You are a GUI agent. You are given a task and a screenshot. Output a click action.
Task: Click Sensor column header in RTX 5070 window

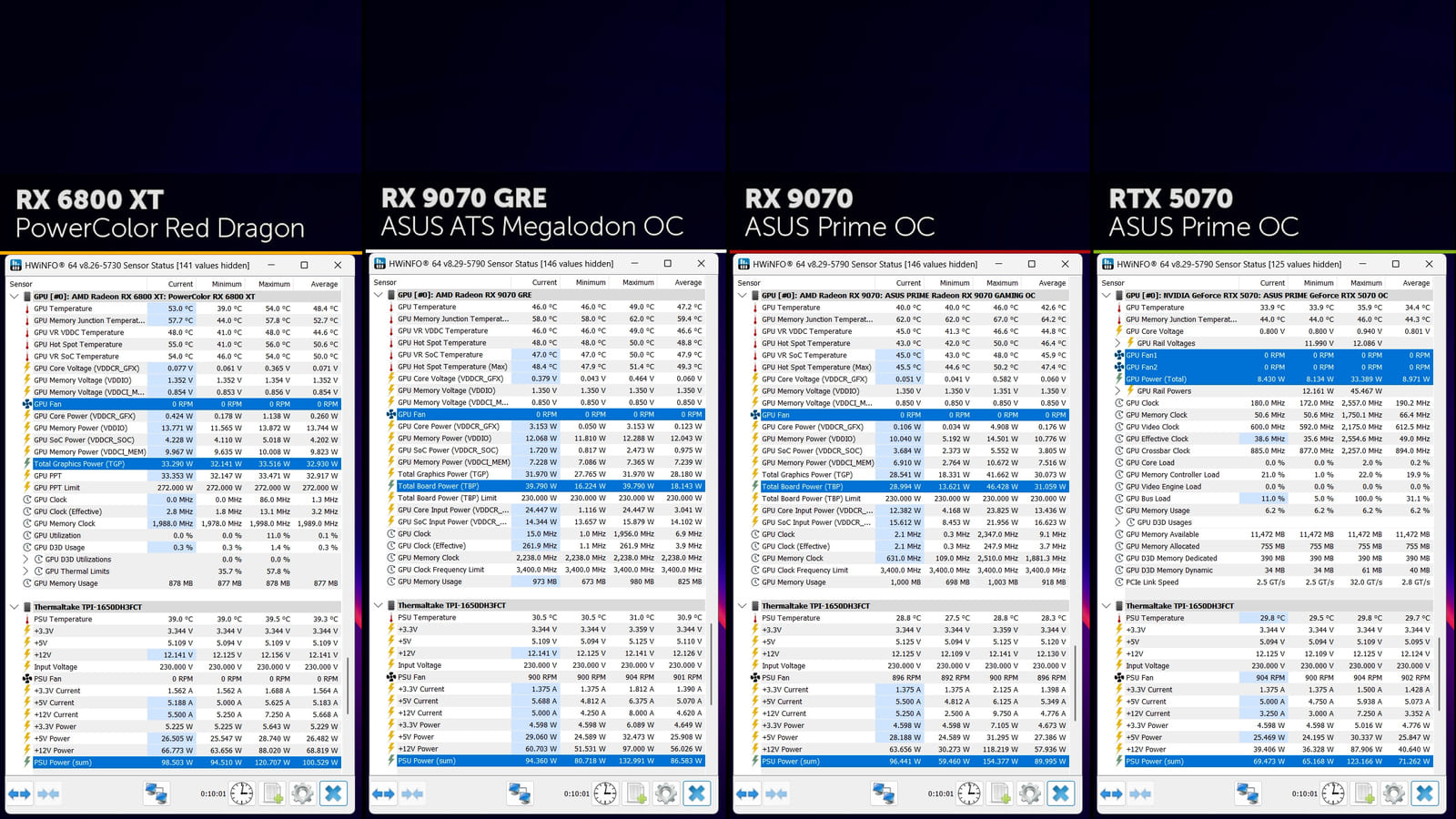click(1169, 283)
